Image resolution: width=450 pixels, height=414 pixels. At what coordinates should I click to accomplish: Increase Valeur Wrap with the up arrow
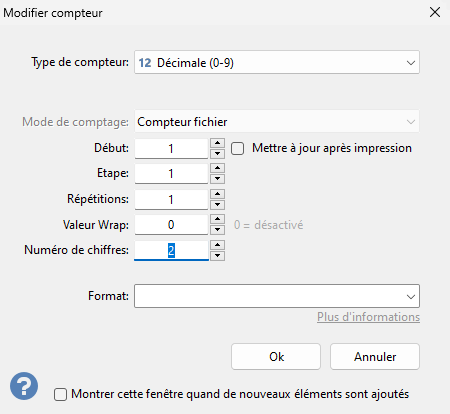pyautogui.click(x=218, y=219)
